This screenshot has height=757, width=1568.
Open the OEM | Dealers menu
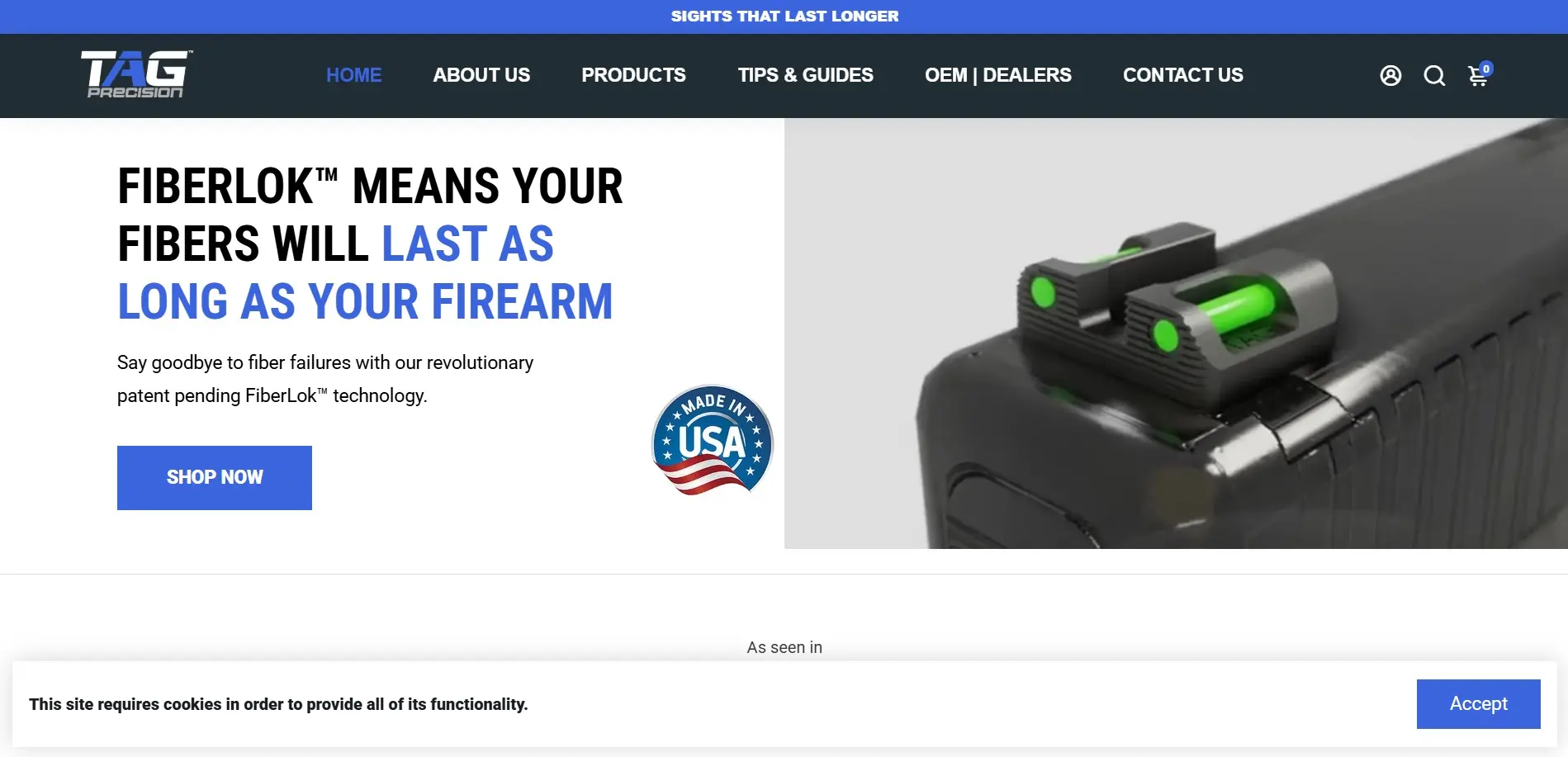(x=997, y=75)
